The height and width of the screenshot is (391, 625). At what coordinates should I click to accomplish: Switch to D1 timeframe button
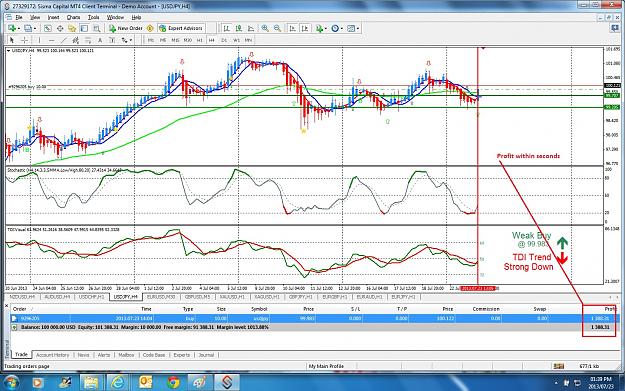pos(224,40)
